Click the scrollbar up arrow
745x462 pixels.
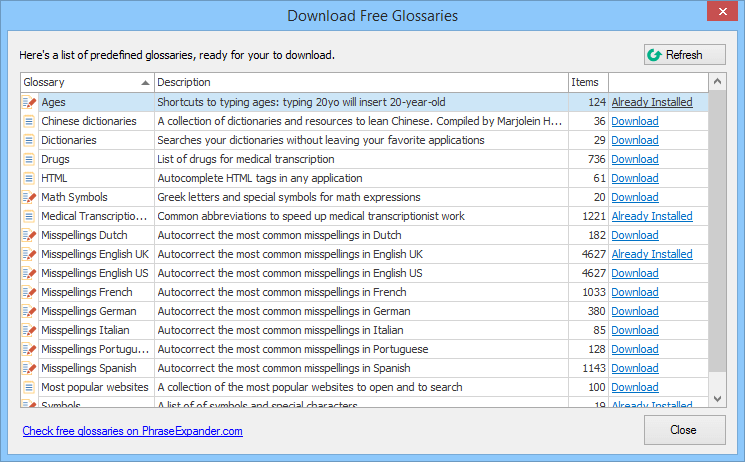[x=717, y=81]
